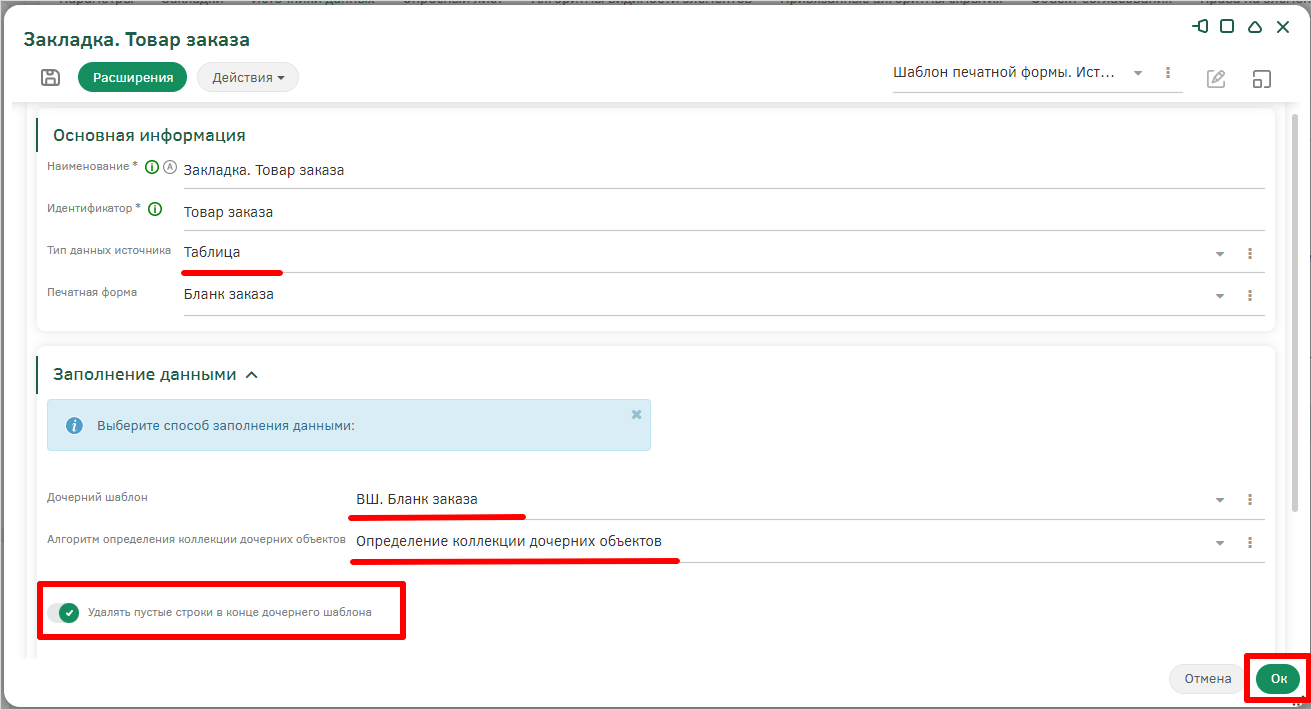Click the info icon next to Идентификатор
Image resolution: width=1312 pixels, height=710 pixels.
coord(155,209)
